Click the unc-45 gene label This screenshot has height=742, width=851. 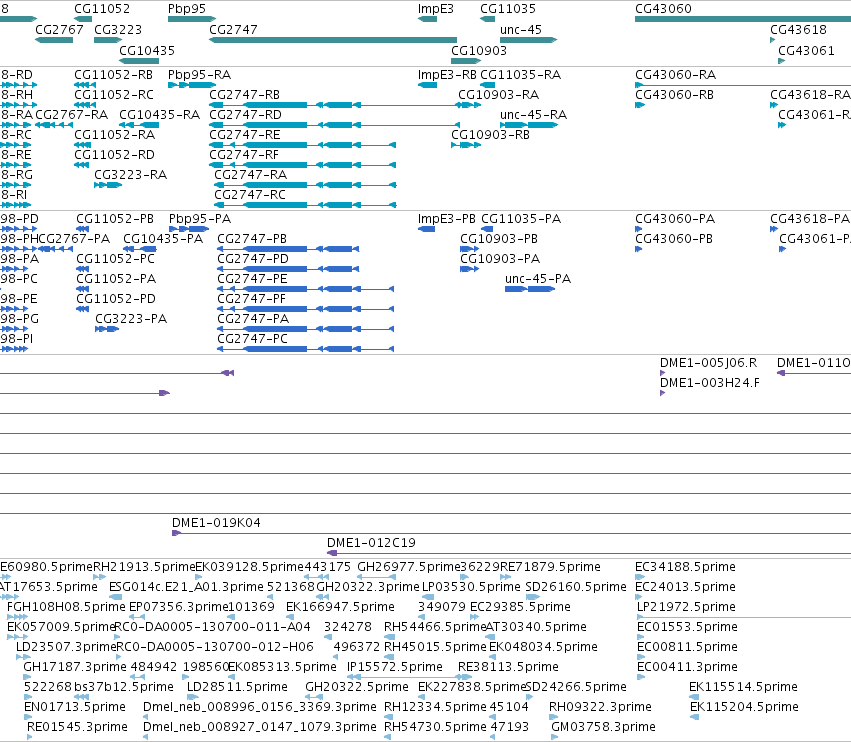tap(520, 29)
